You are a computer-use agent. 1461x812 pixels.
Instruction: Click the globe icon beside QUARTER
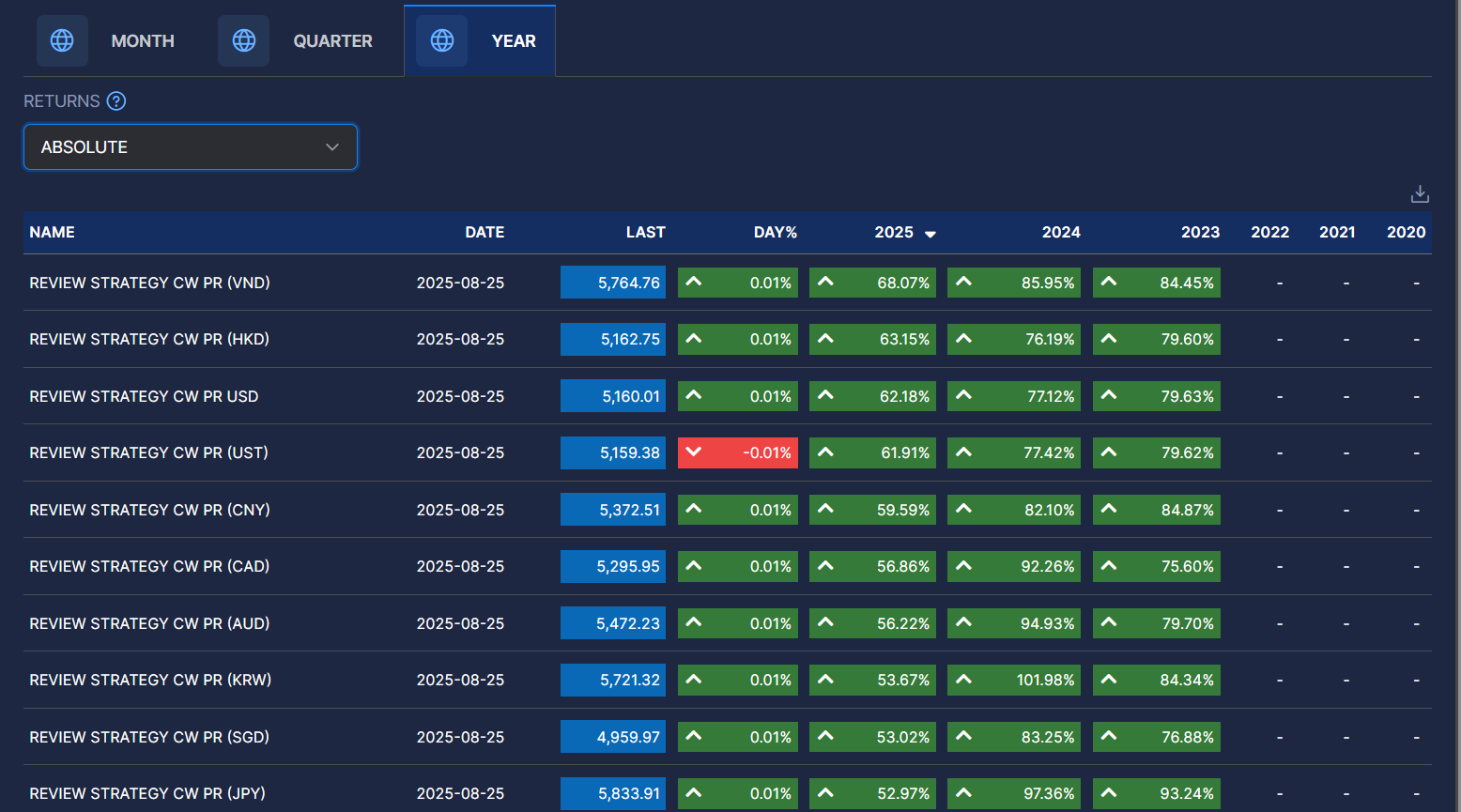244,40
